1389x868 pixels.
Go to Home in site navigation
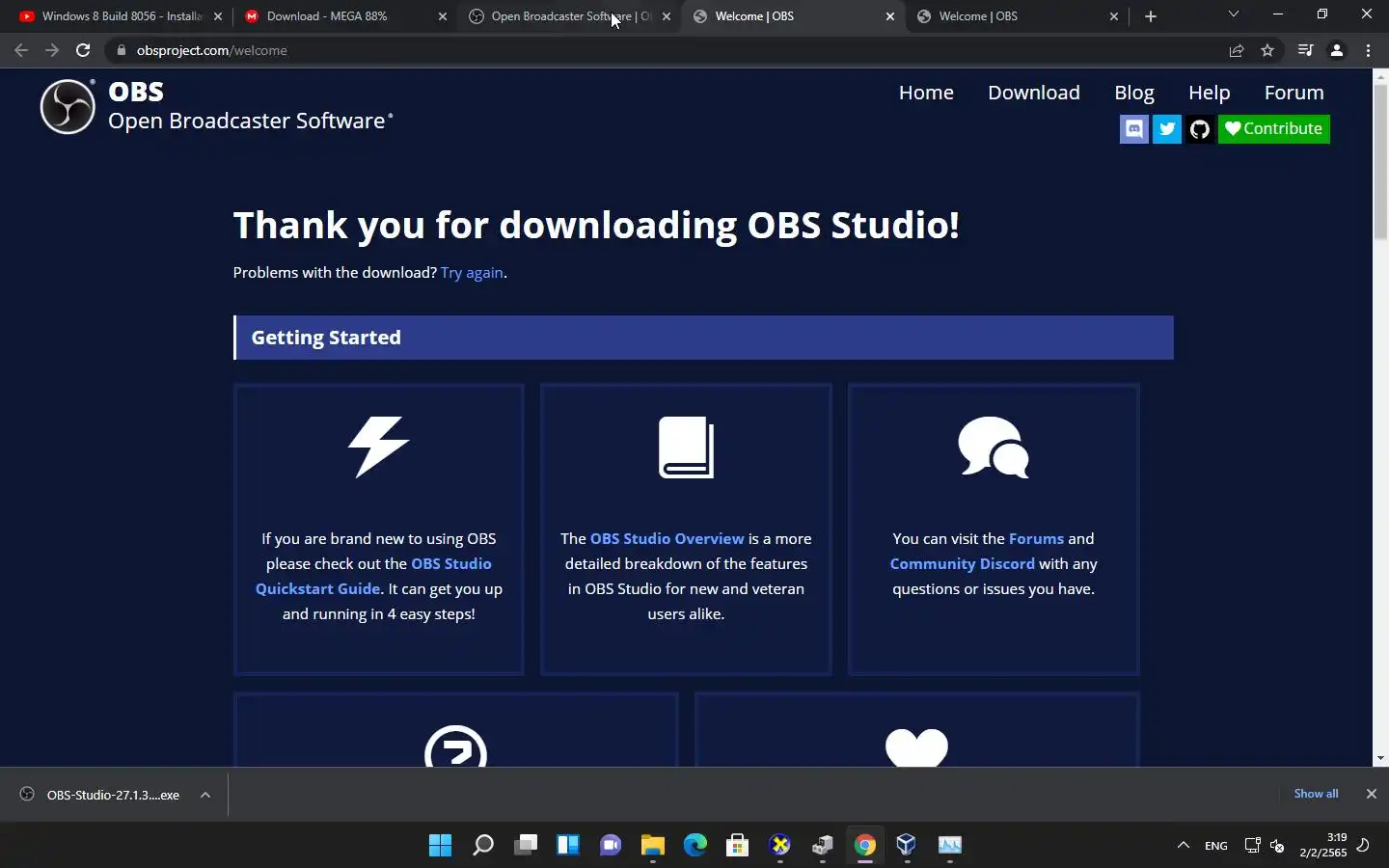click(x=926, y=93)
